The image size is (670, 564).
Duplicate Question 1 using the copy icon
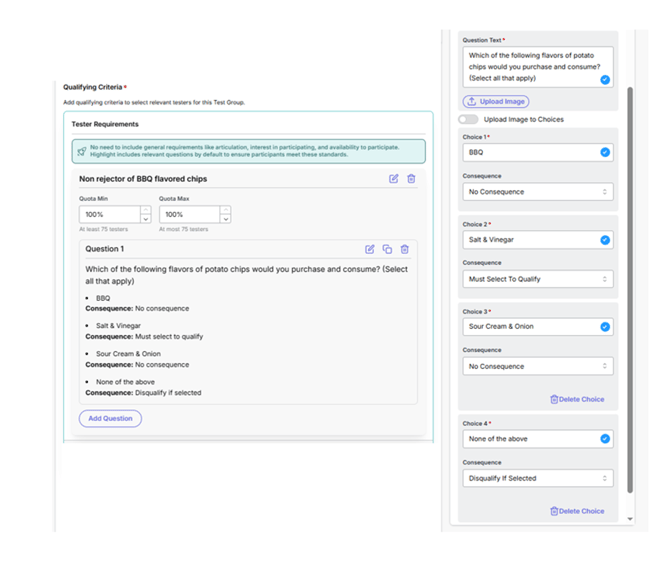(387, 249)
